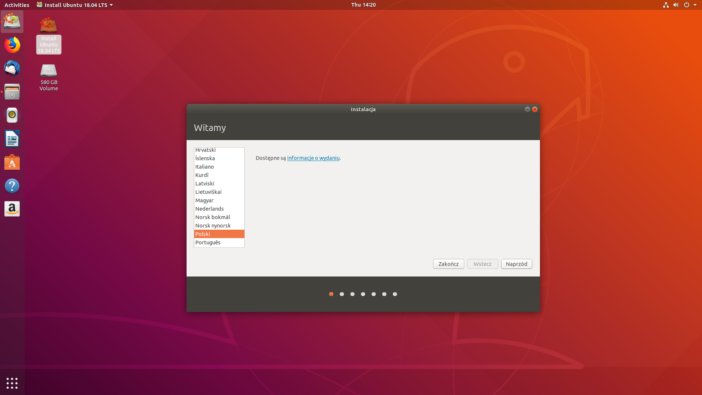Open the volume icon in top bar
Viewport: 702px width, 395px height.
(x=676, y=5)
